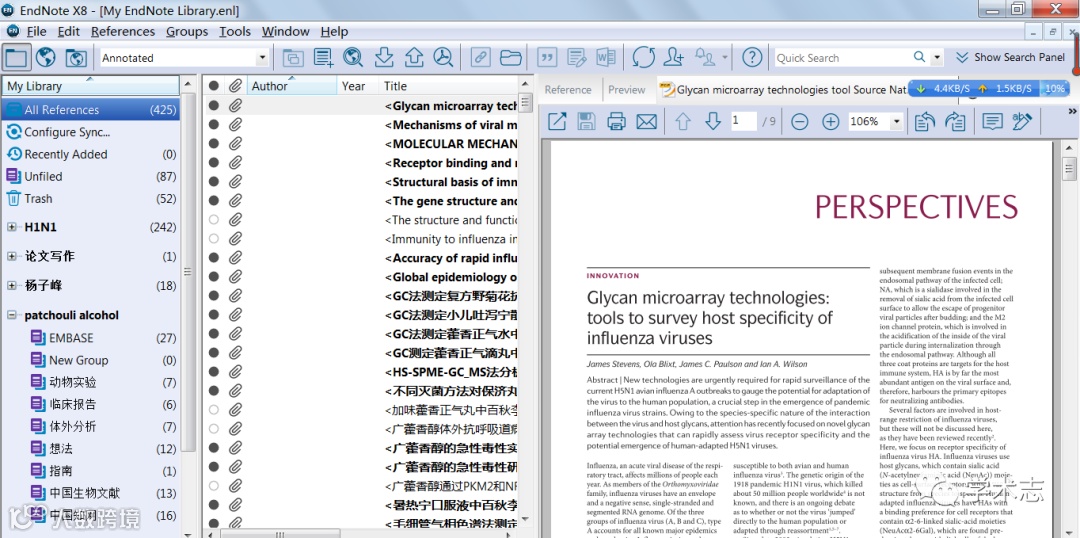Click Go to Word Processor icon
This screenshot has height=538, width=1080.
click(x=606, y=58)
